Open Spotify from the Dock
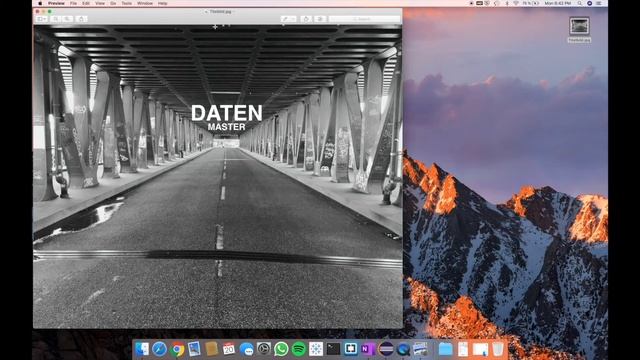640x360 pixels. (x=299, y=349)
